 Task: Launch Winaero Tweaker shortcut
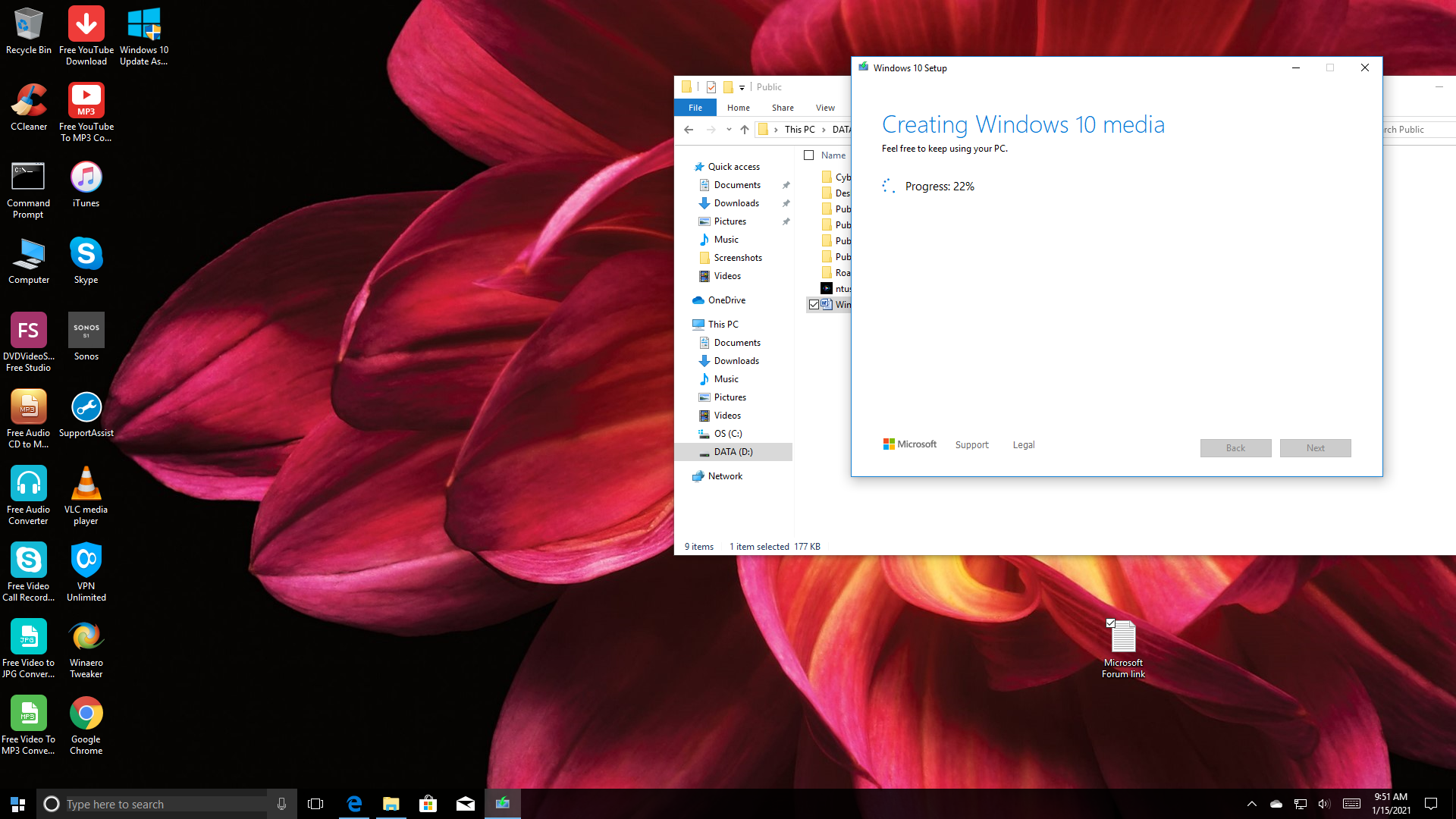click(86, 648)
